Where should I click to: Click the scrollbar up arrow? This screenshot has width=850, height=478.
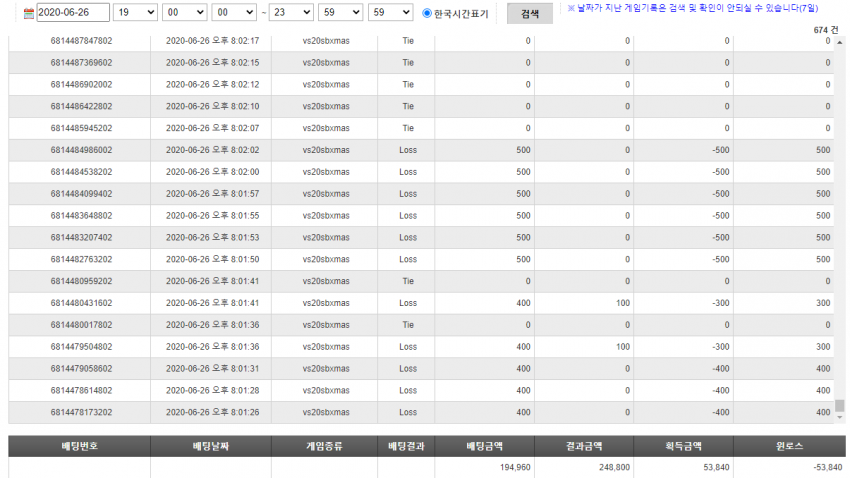coord(840,42)
